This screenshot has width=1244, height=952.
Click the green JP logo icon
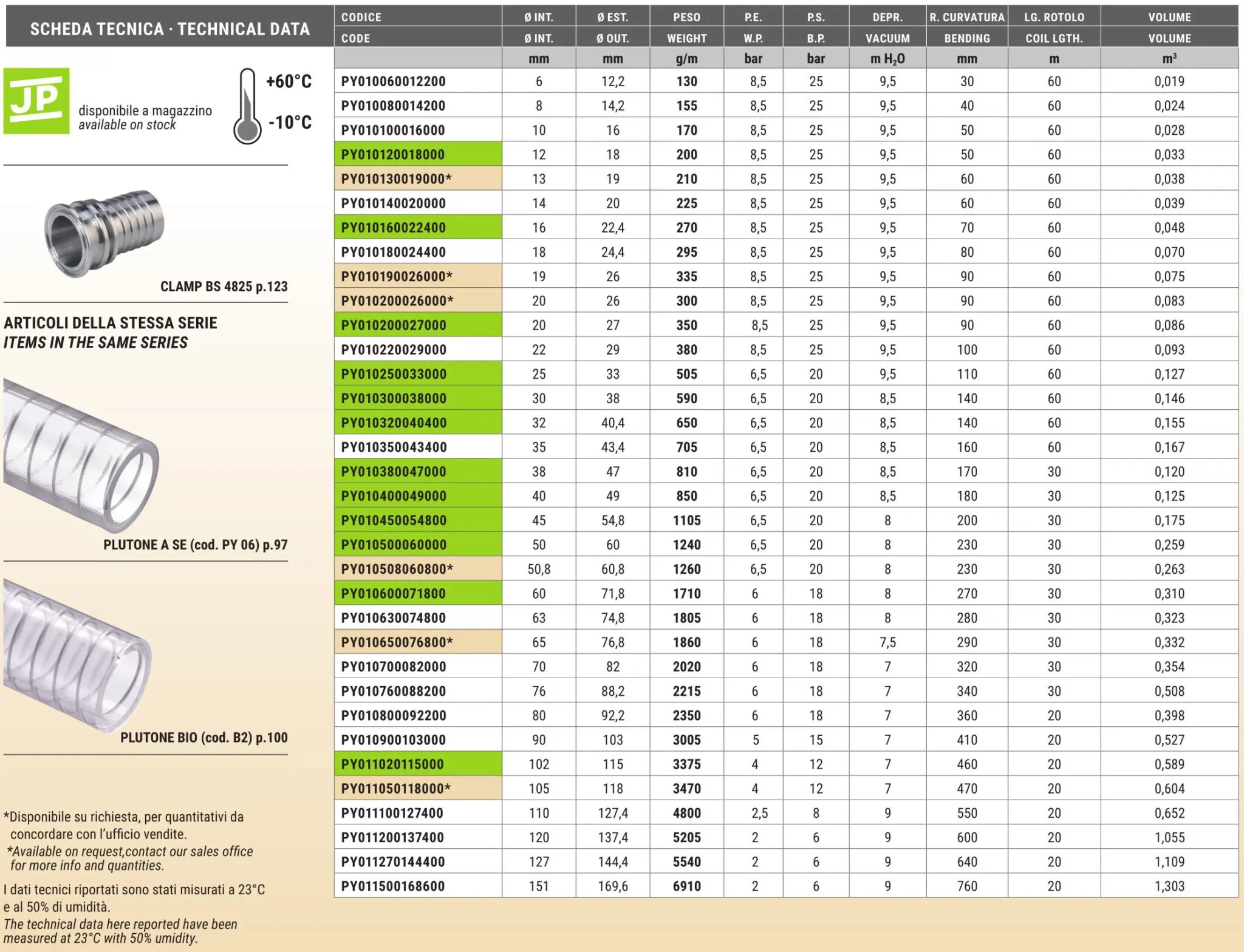(x=36, y=101)
